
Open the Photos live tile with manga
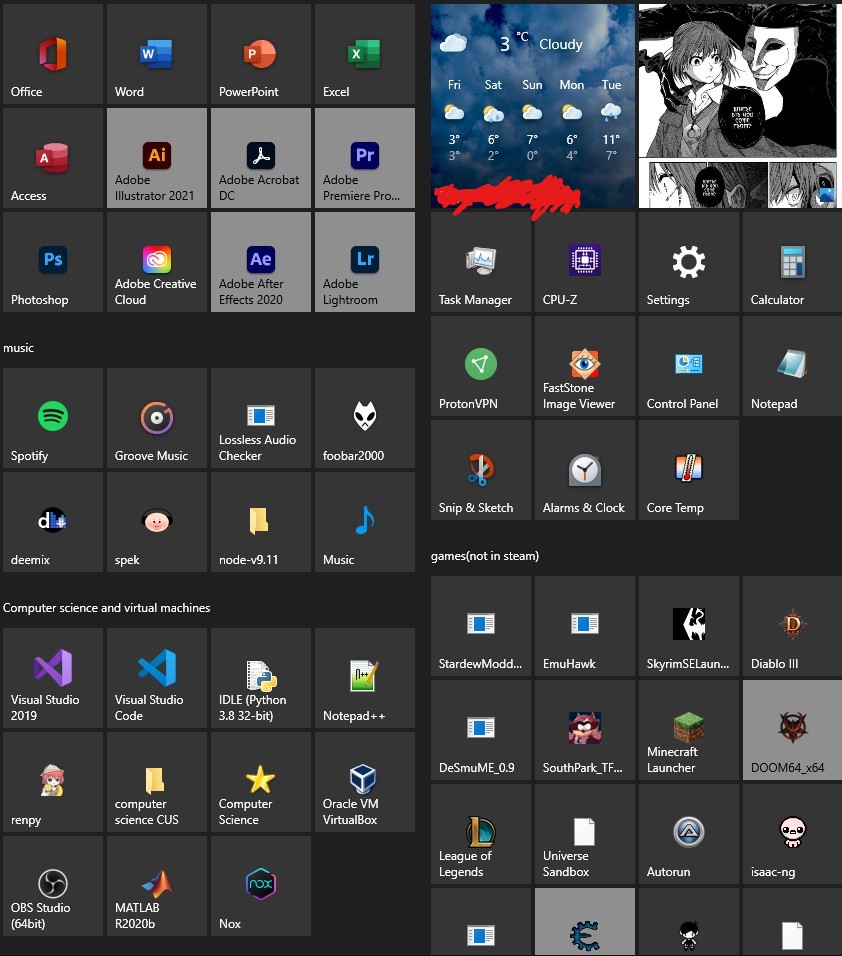(740, 106)
